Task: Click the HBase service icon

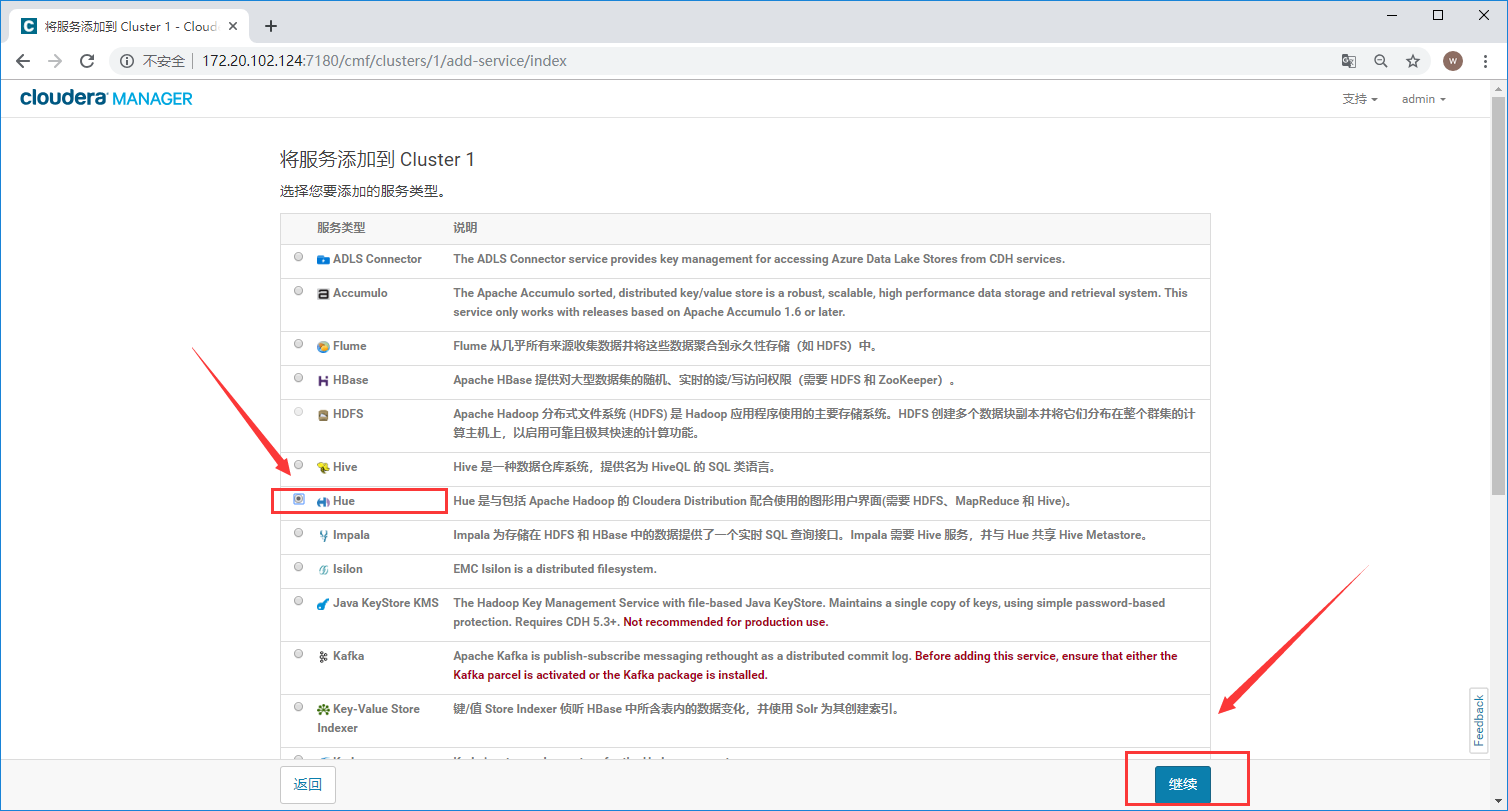Action: click(323, 381)
